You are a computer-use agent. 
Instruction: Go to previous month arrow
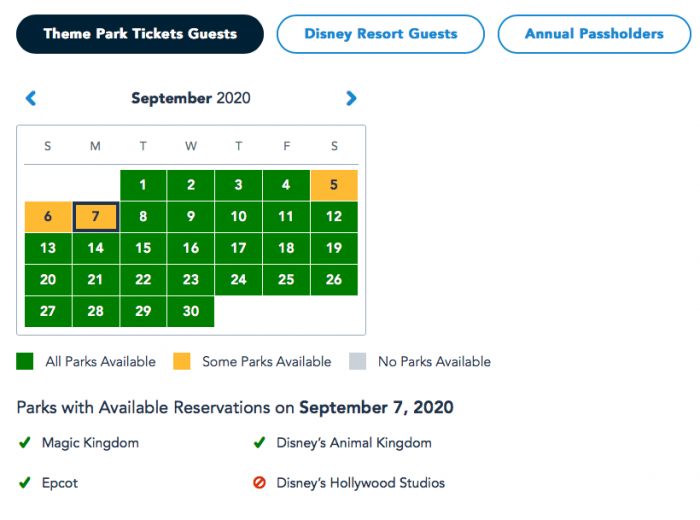click(x=31, y=98)
